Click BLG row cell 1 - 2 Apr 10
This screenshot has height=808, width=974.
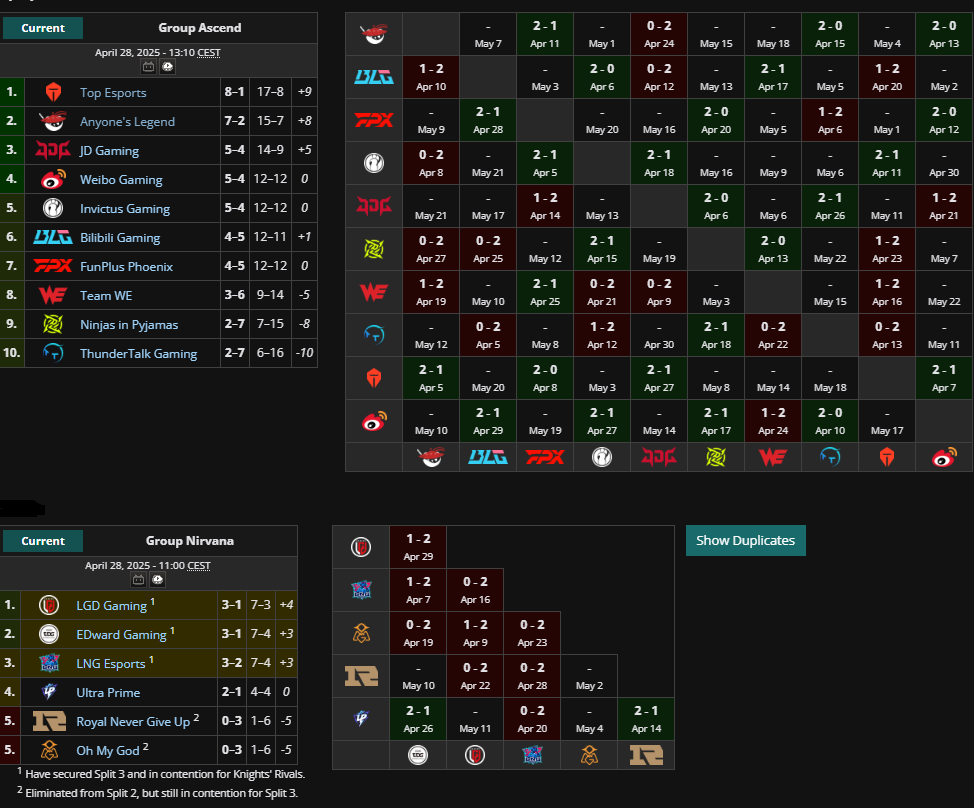(431, 77)
